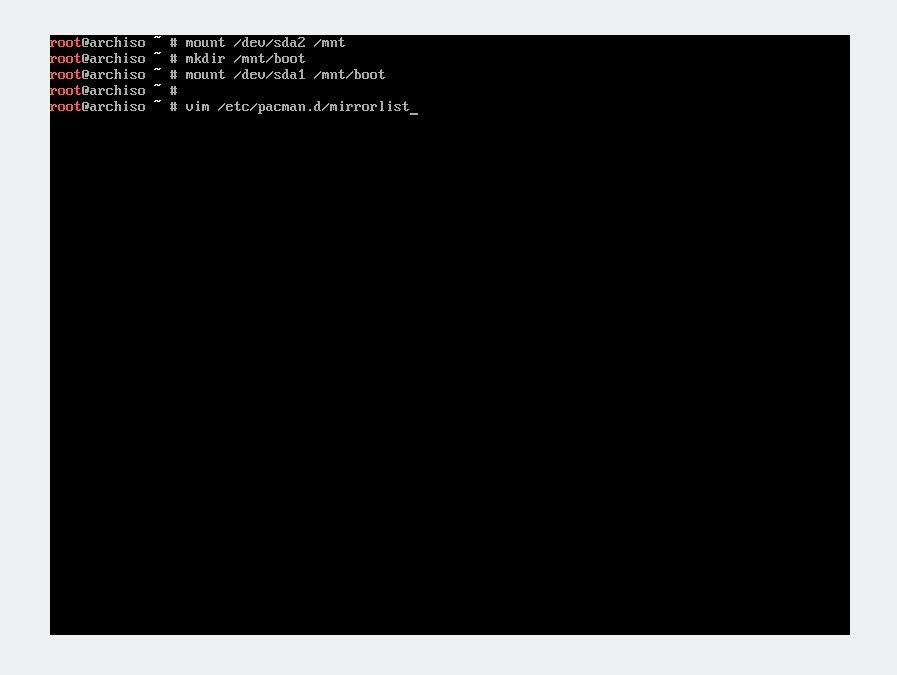Click the gray border outside the terminal
This screenshot has height=675, width=897.
[448, 655]
